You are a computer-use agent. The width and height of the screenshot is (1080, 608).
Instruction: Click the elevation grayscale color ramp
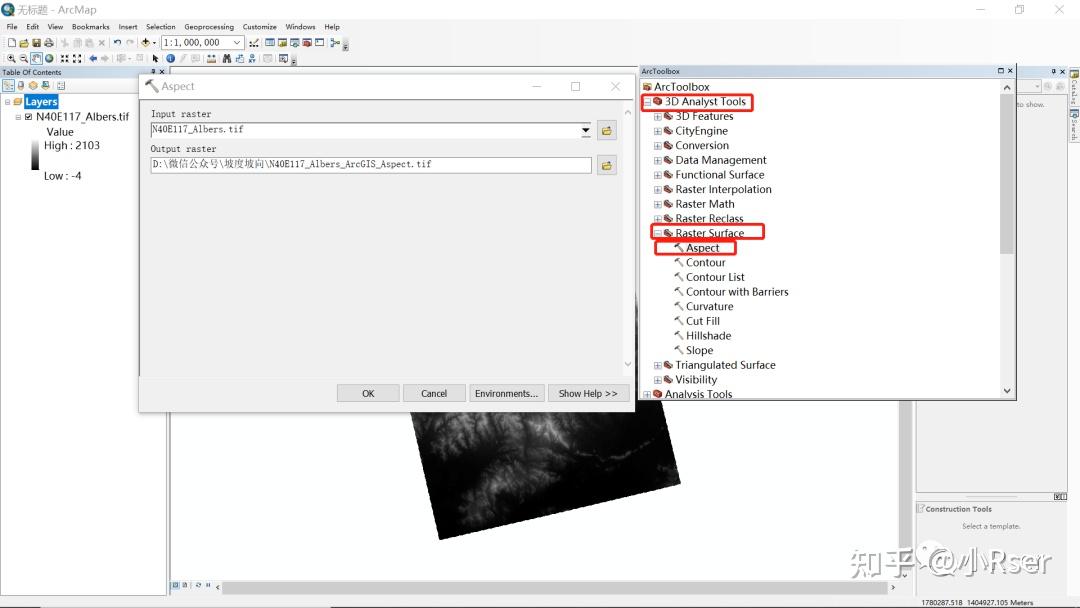[x=35, y=155]
